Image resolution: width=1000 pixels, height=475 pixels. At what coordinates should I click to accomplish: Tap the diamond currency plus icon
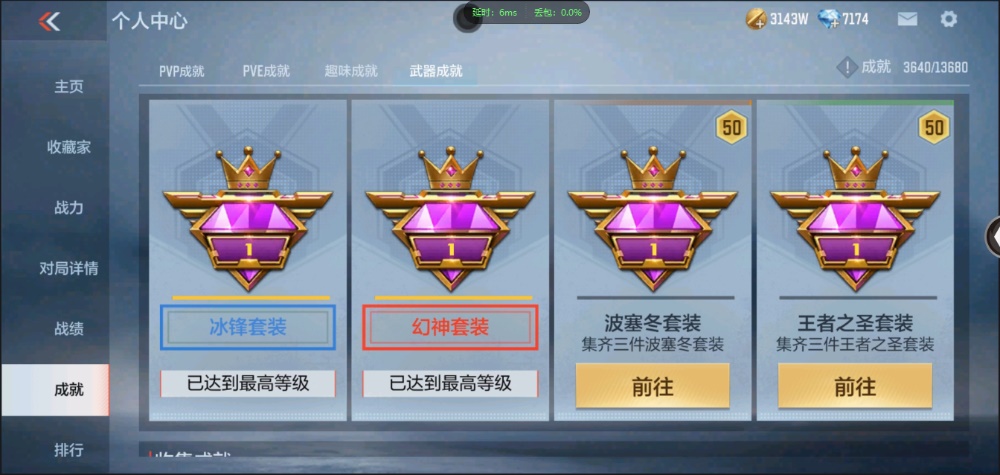830,19
